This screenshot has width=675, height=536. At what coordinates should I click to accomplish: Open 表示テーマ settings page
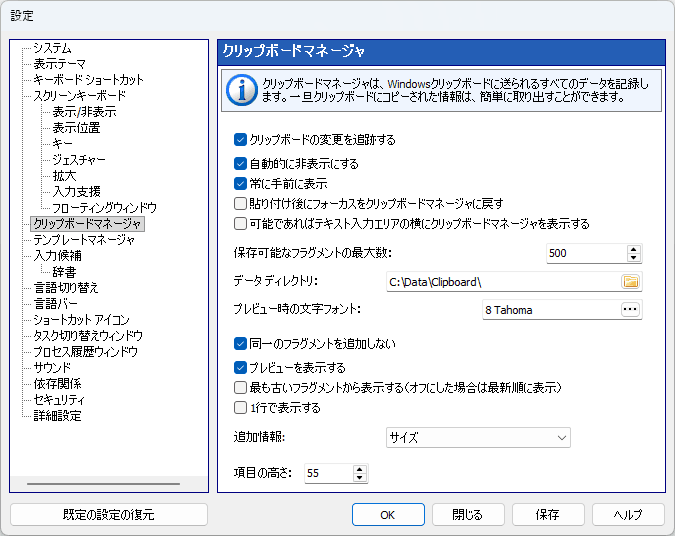pyautogui.click(x=59, y=64)
